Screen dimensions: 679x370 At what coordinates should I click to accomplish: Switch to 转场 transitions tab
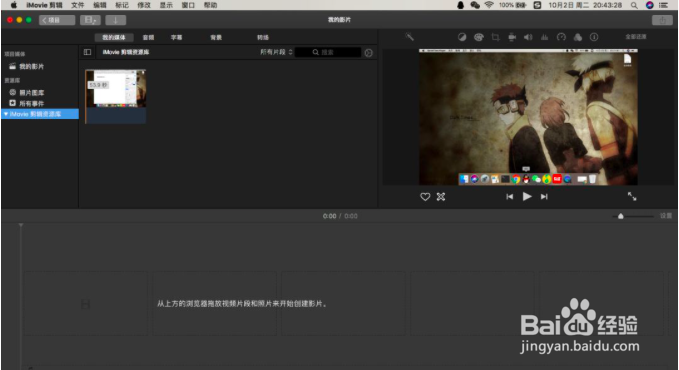263,38
